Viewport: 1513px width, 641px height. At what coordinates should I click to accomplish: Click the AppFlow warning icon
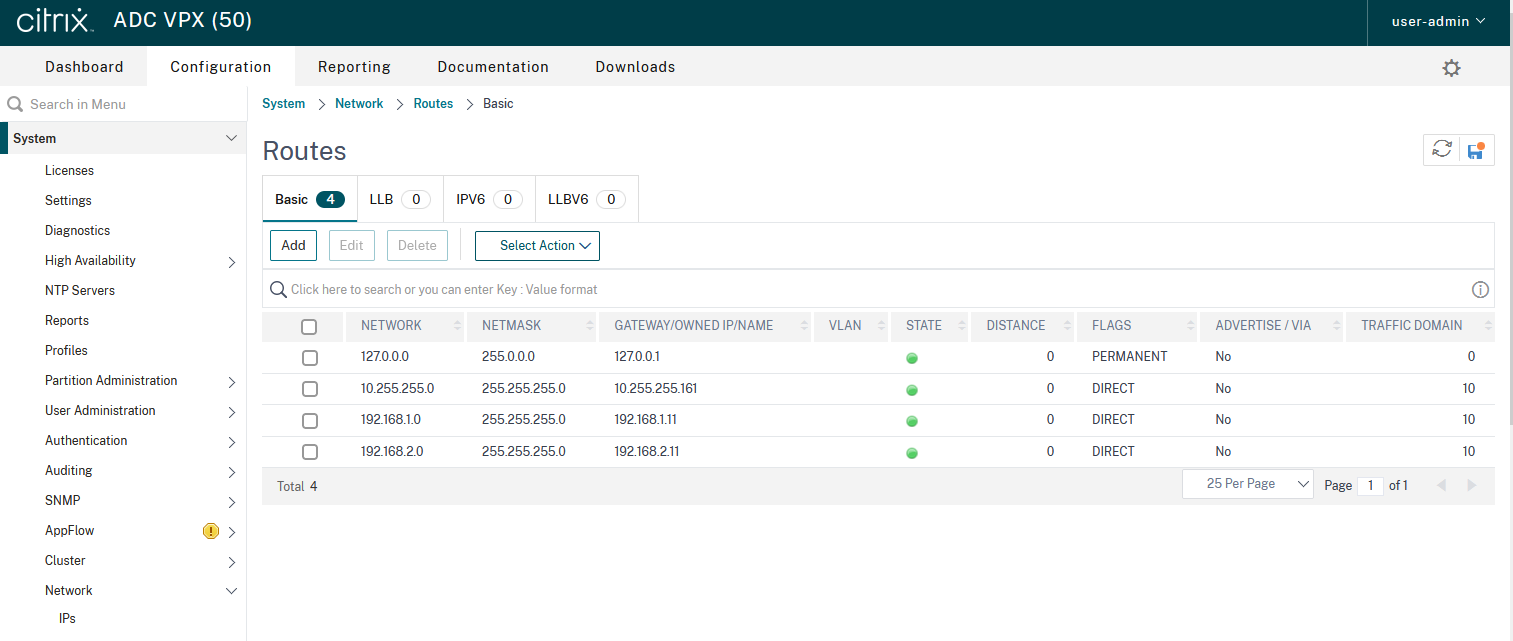pos(210,531)
